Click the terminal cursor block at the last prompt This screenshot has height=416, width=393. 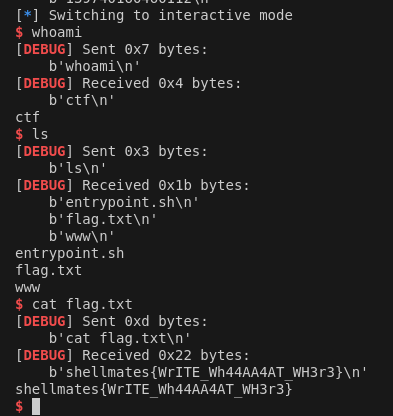pyautogui.click(x=36, y=406)
